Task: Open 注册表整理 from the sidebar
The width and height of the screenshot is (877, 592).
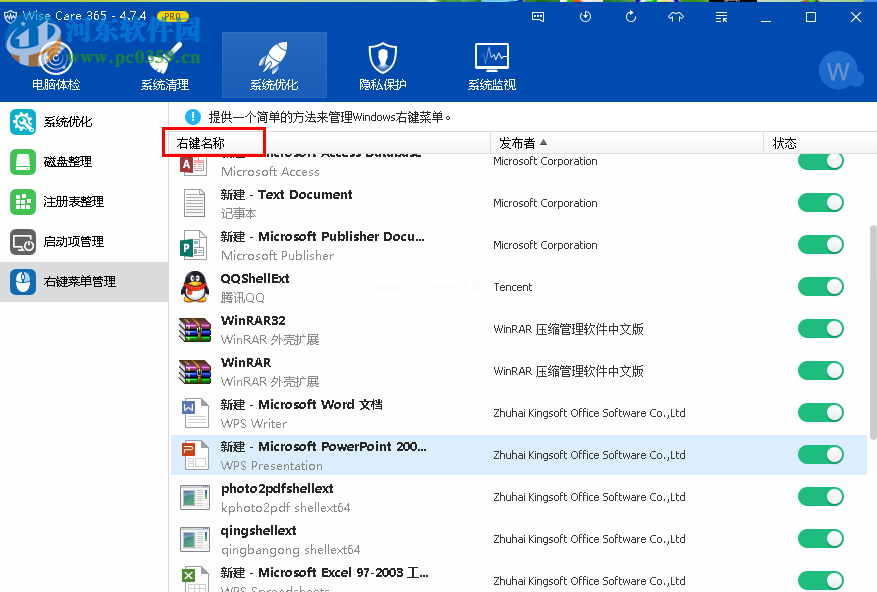Action: pos(73,202)
